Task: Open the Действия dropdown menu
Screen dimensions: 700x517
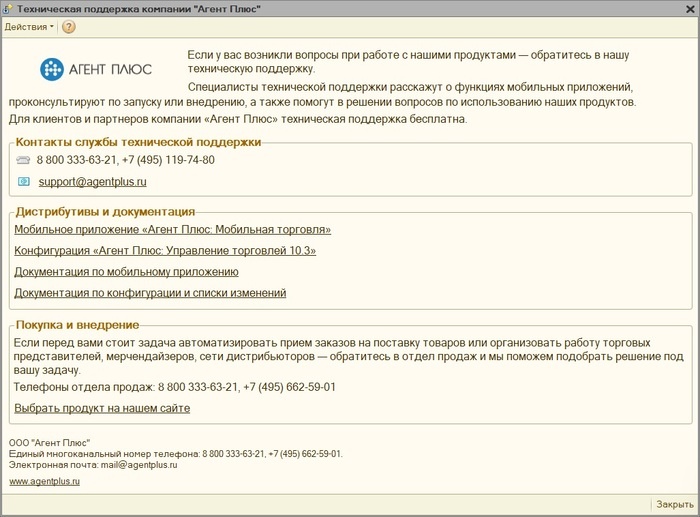Action: (29, 27)
